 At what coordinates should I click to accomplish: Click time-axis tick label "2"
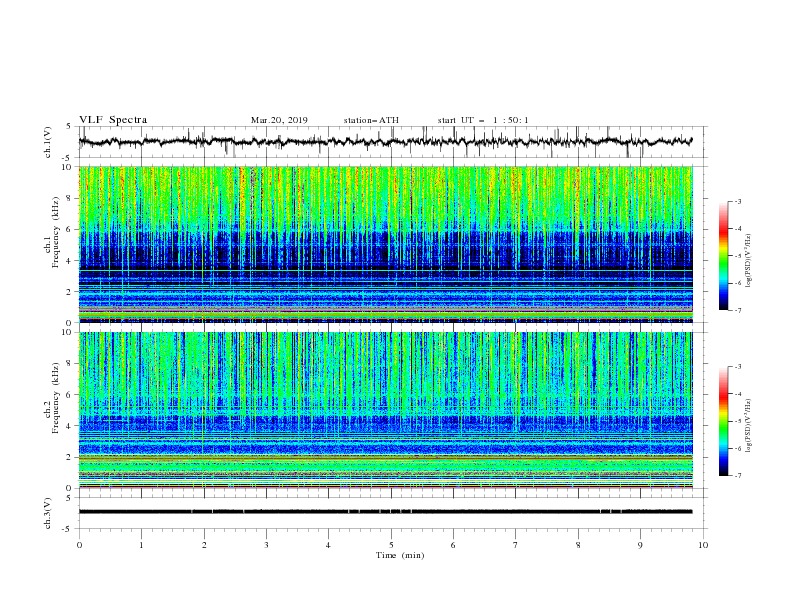click(204, 545)
